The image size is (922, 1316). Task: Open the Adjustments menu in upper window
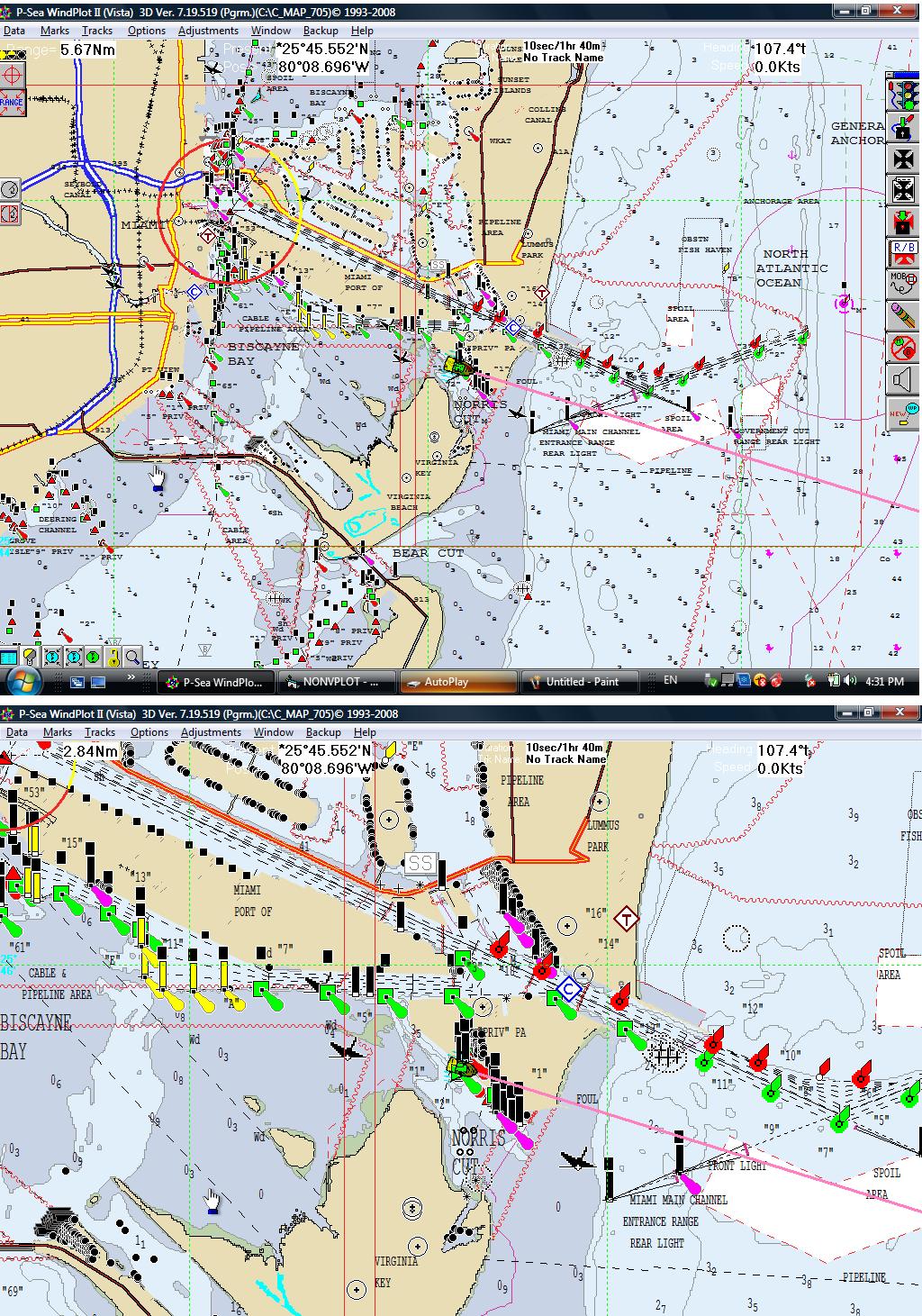[208, 31]
